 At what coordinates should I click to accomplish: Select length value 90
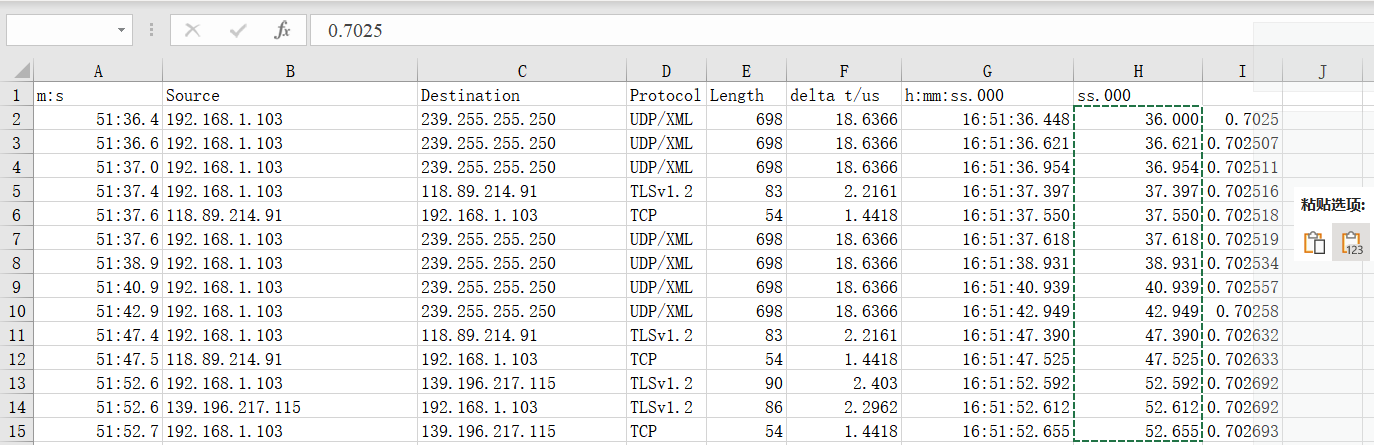point(746,383)
